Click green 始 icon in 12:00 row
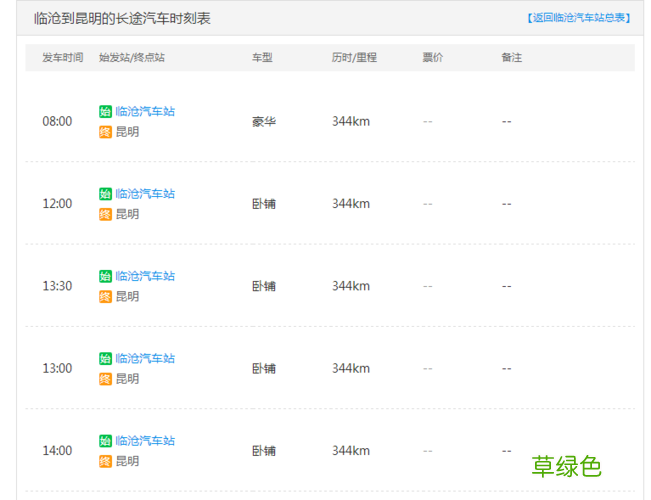651x500 pixels. [105, 194]
